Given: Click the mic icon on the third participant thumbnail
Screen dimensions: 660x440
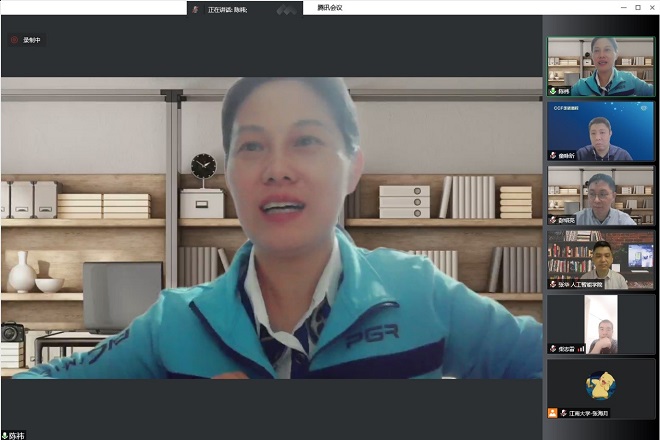Looking at the screenshot, I should coord(553,220).
